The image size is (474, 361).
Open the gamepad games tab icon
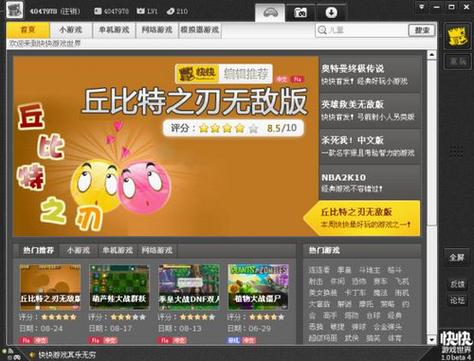coord(270,13)
